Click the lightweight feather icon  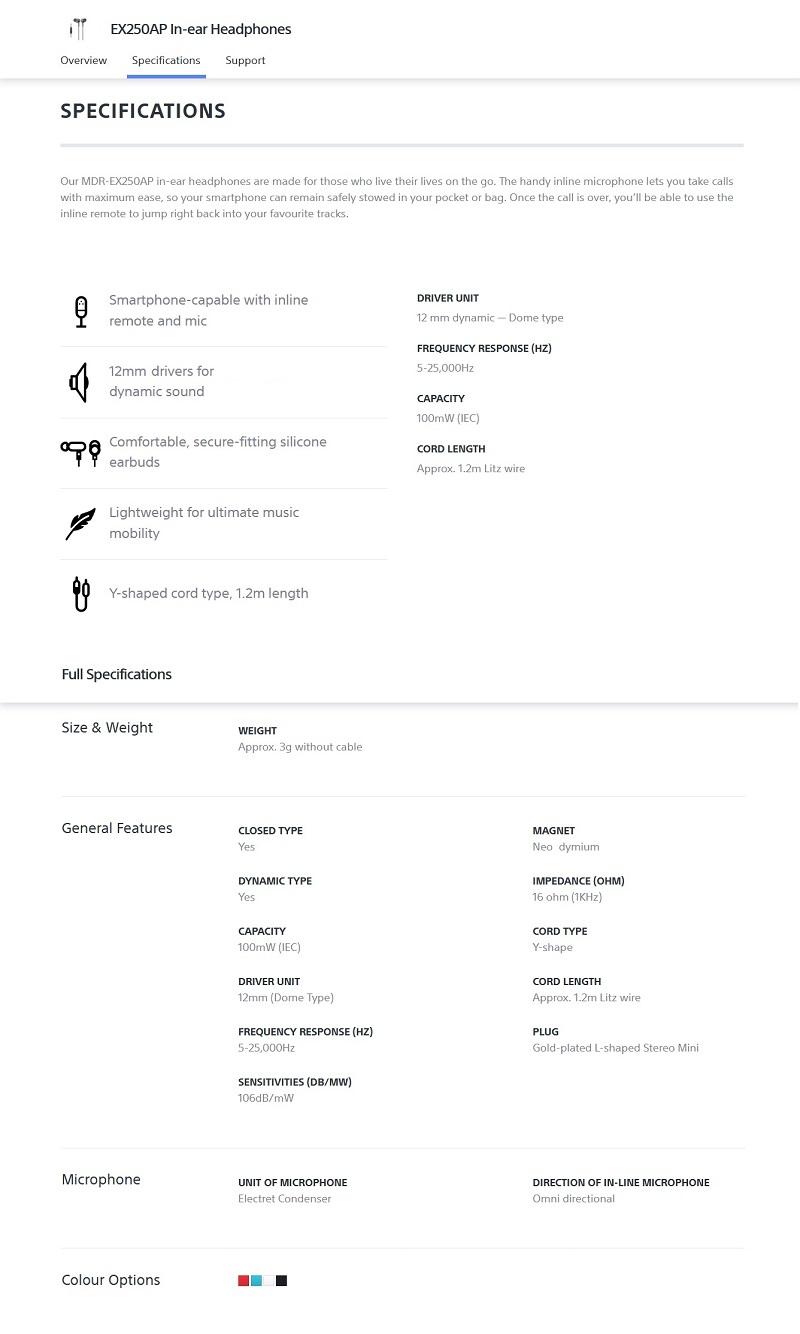80,523
